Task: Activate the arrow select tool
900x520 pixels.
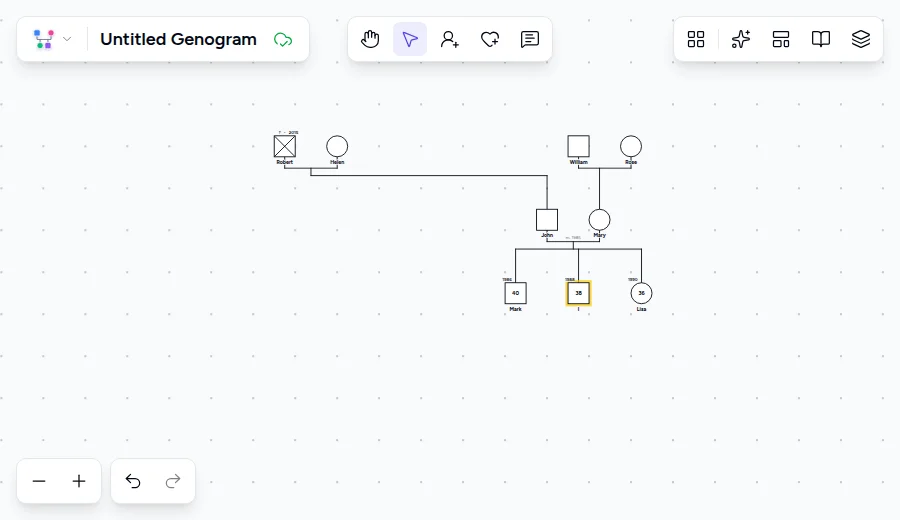Action: 410,39
